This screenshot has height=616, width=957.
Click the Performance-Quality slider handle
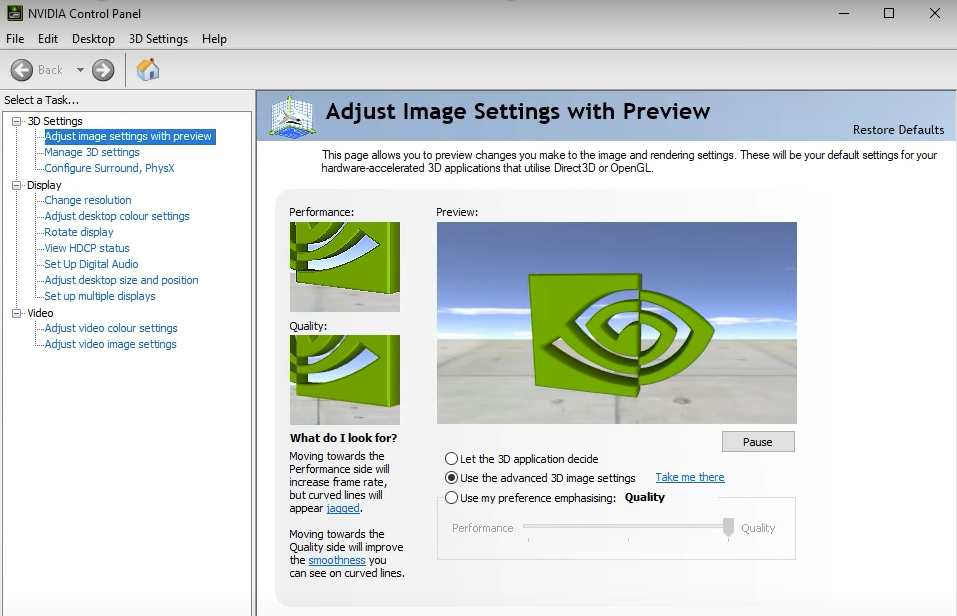728,527
